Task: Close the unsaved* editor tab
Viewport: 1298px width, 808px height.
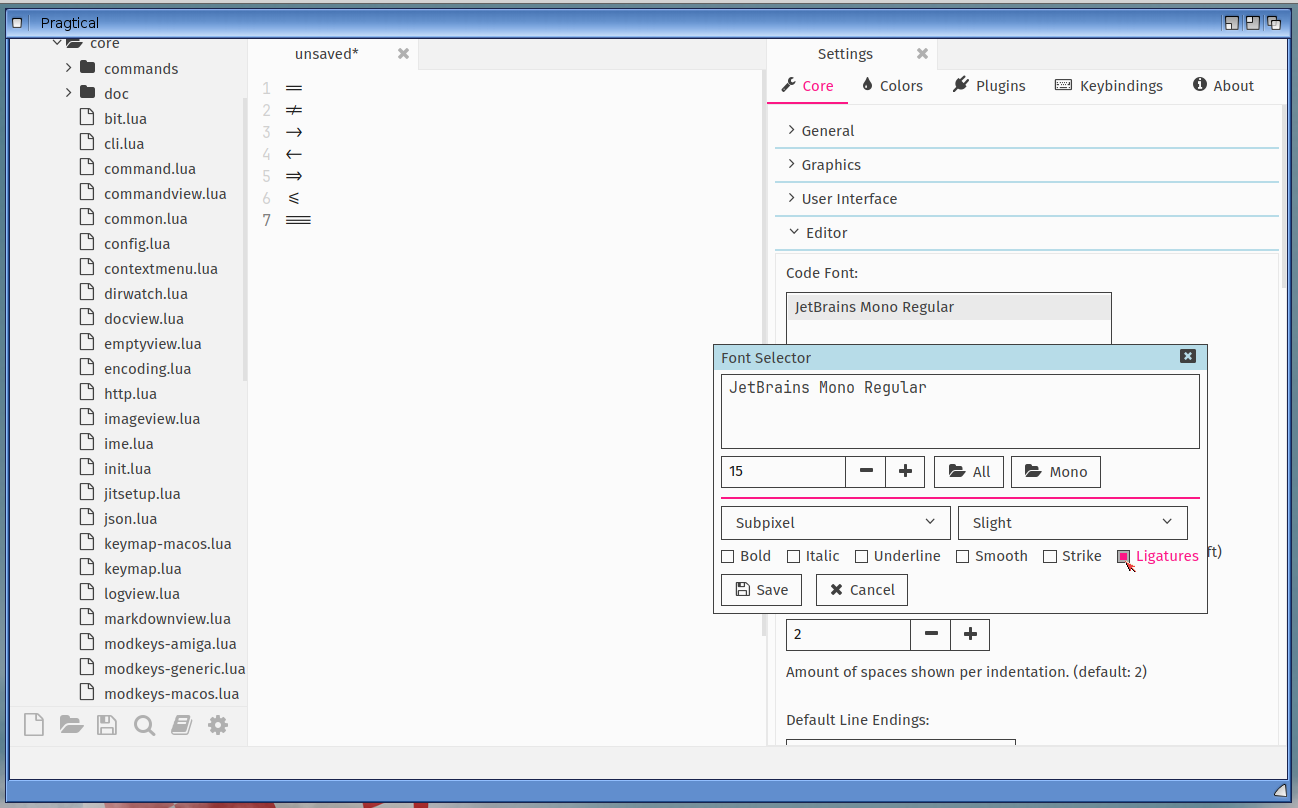Action: pyautogui.click(x=403, y=54)
